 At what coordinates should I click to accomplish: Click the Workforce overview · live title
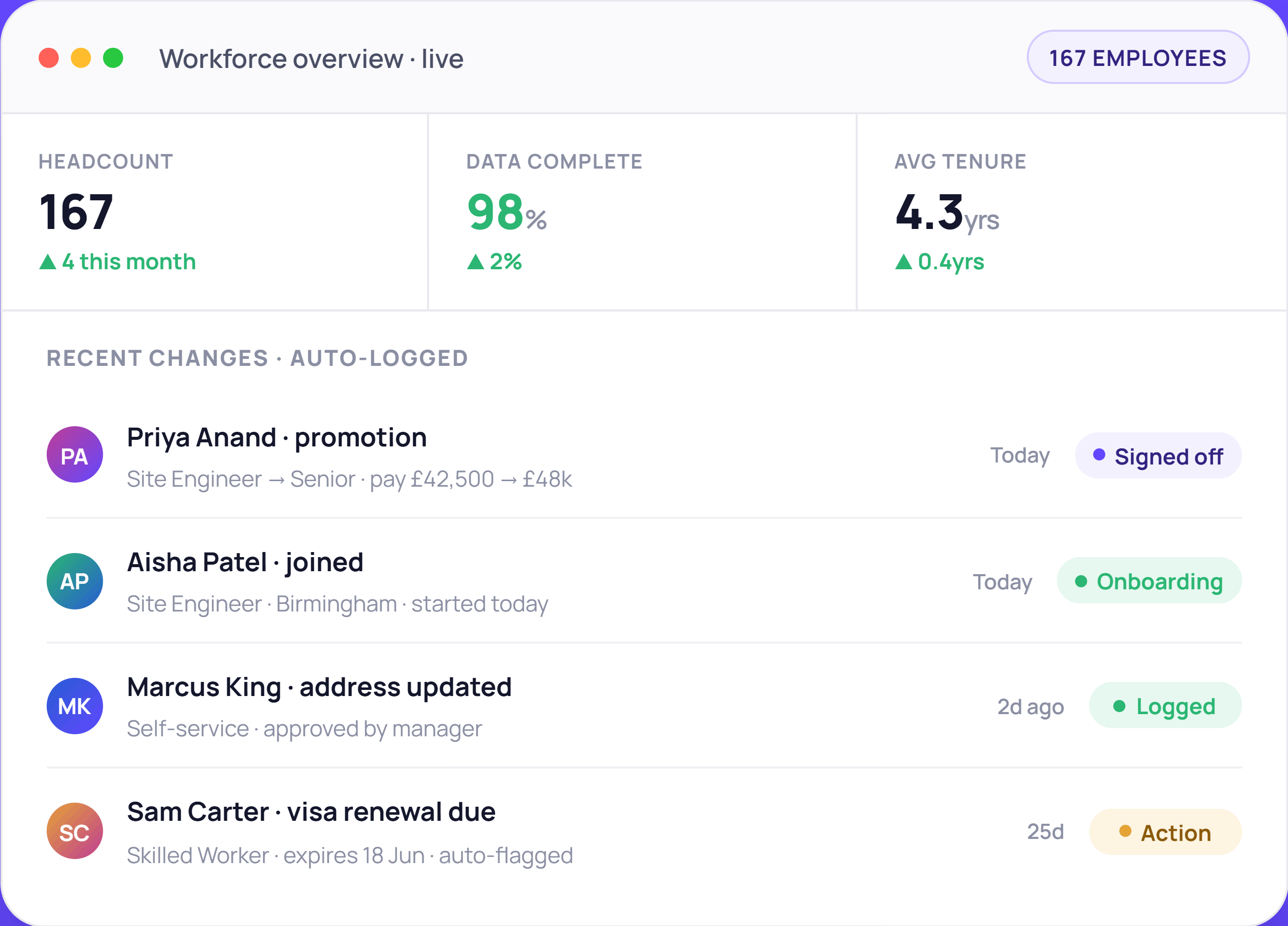[x=311, y=59]
